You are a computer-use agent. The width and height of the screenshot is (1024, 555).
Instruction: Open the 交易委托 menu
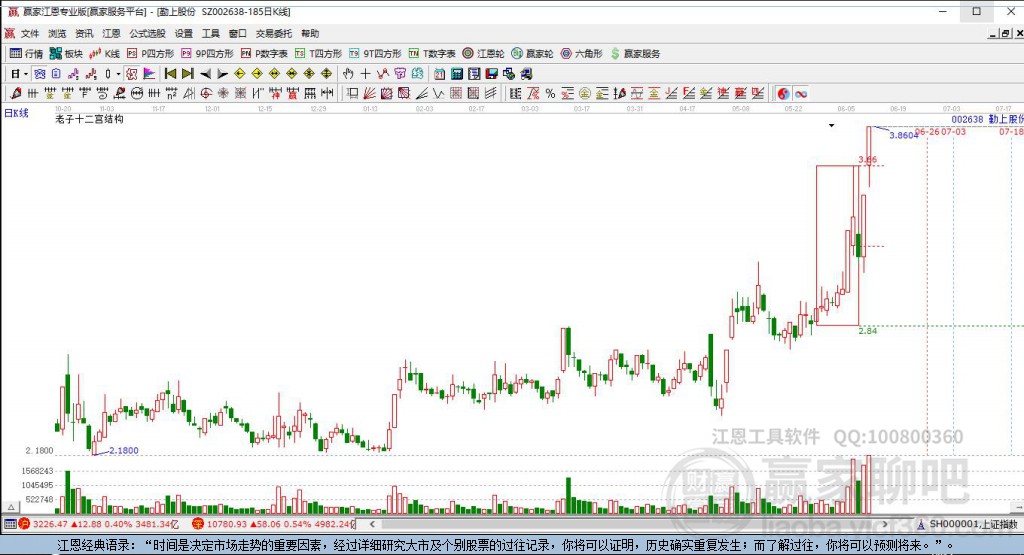pyautogui.click(x=274, y=33)
